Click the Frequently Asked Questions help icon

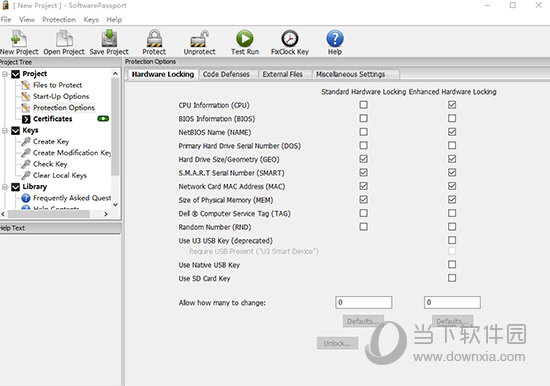coord(26,198)
